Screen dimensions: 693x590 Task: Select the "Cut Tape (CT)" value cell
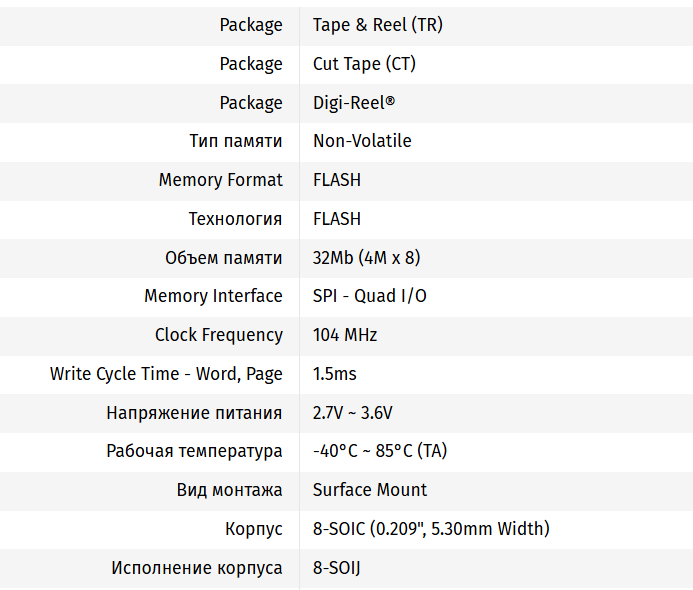click(x=364, y=64)
